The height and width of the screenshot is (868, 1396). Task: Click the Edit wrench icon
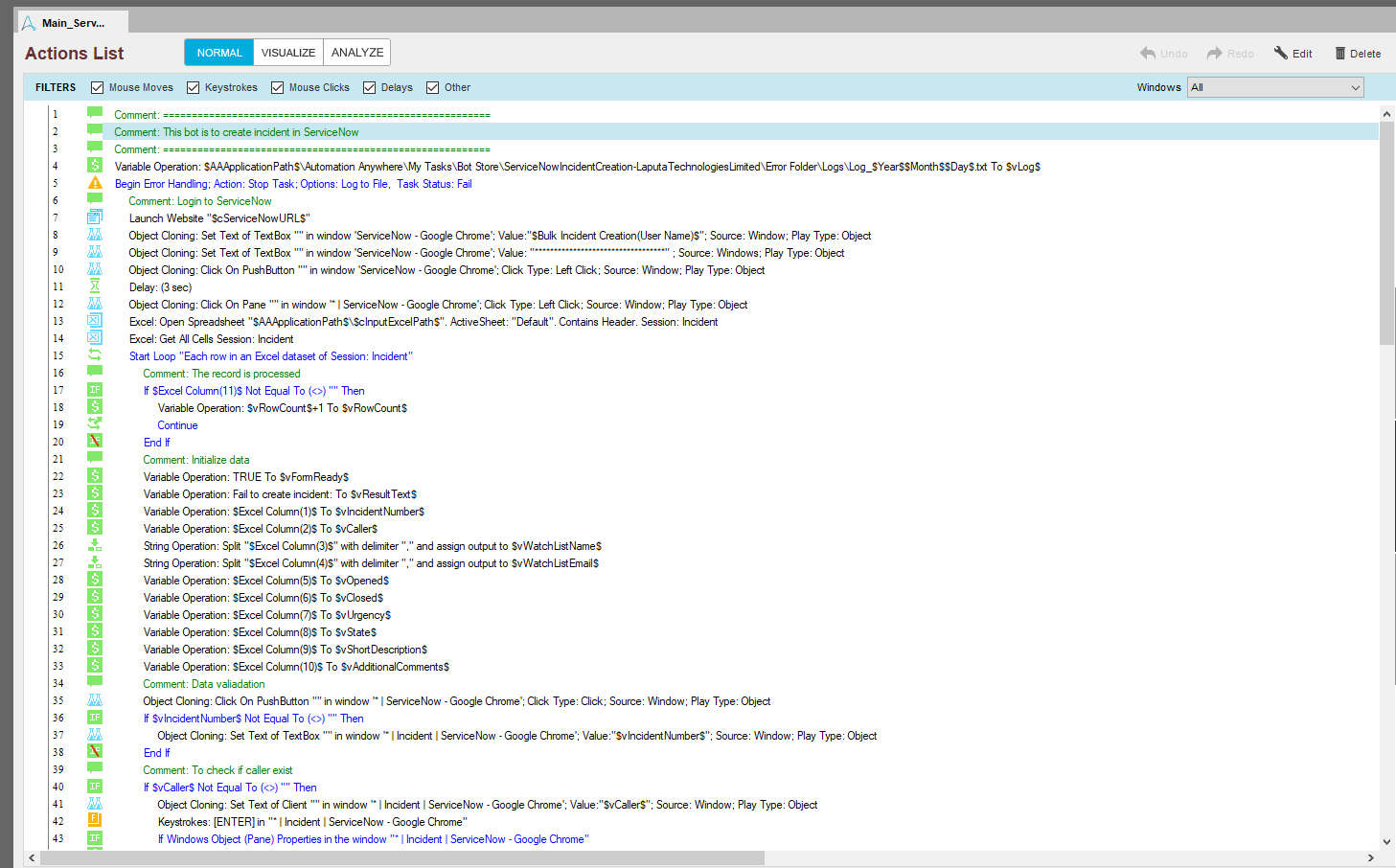[1280, 54]
